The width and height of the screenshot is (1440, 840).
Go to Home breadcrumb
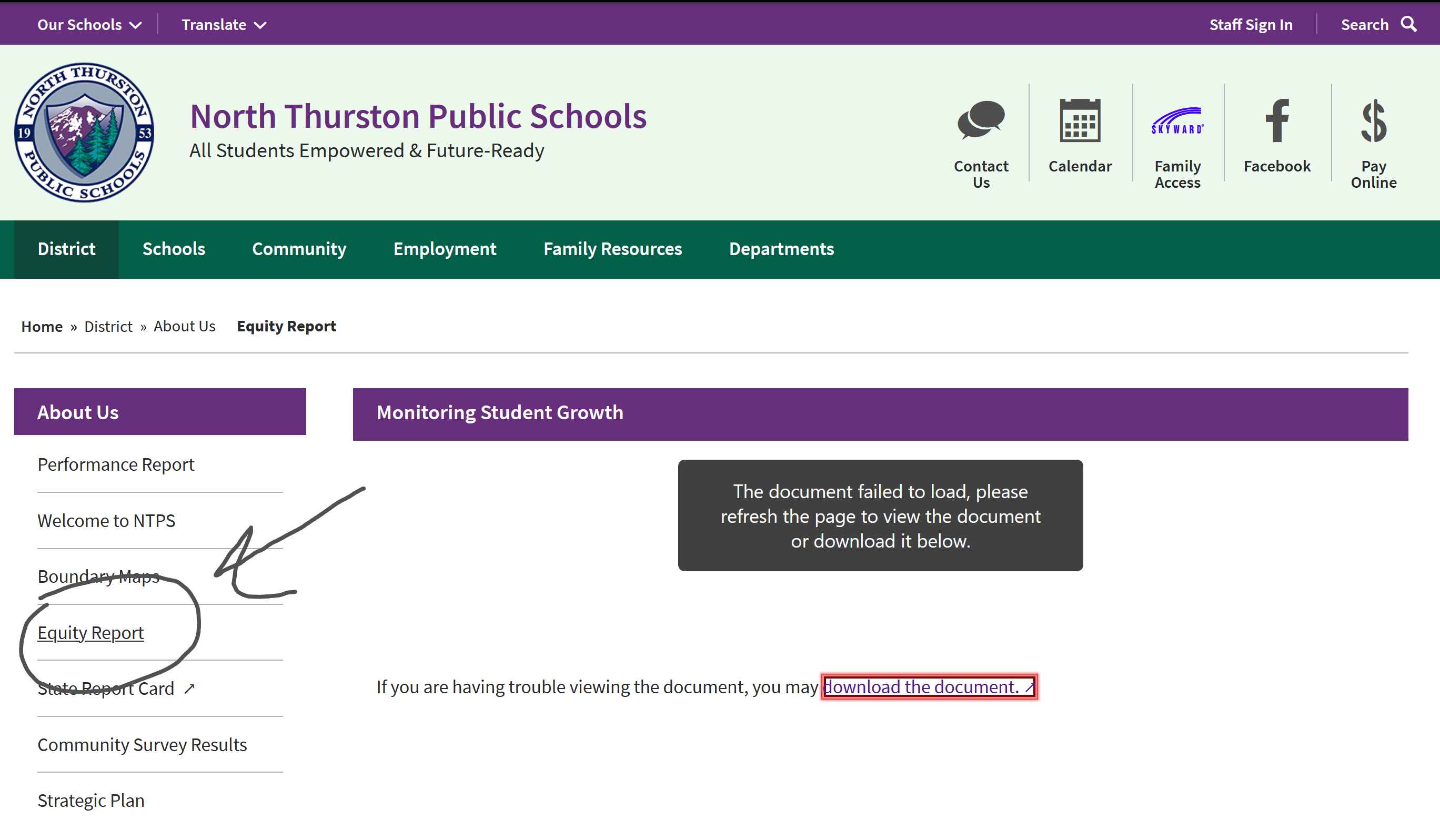click(42, 326)
